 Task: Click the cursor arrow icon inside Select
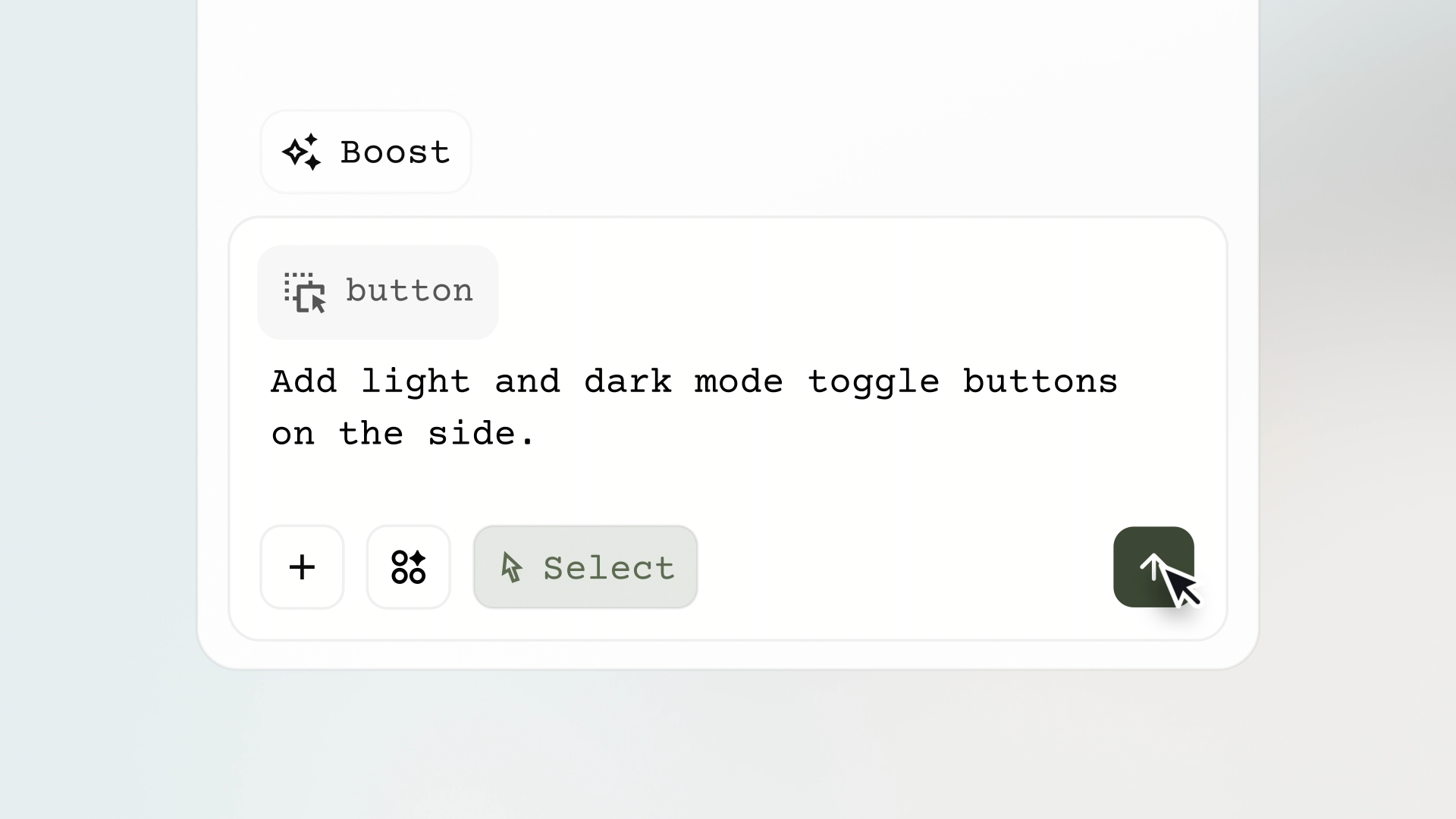pyautogui.click(x=511, y=567)
